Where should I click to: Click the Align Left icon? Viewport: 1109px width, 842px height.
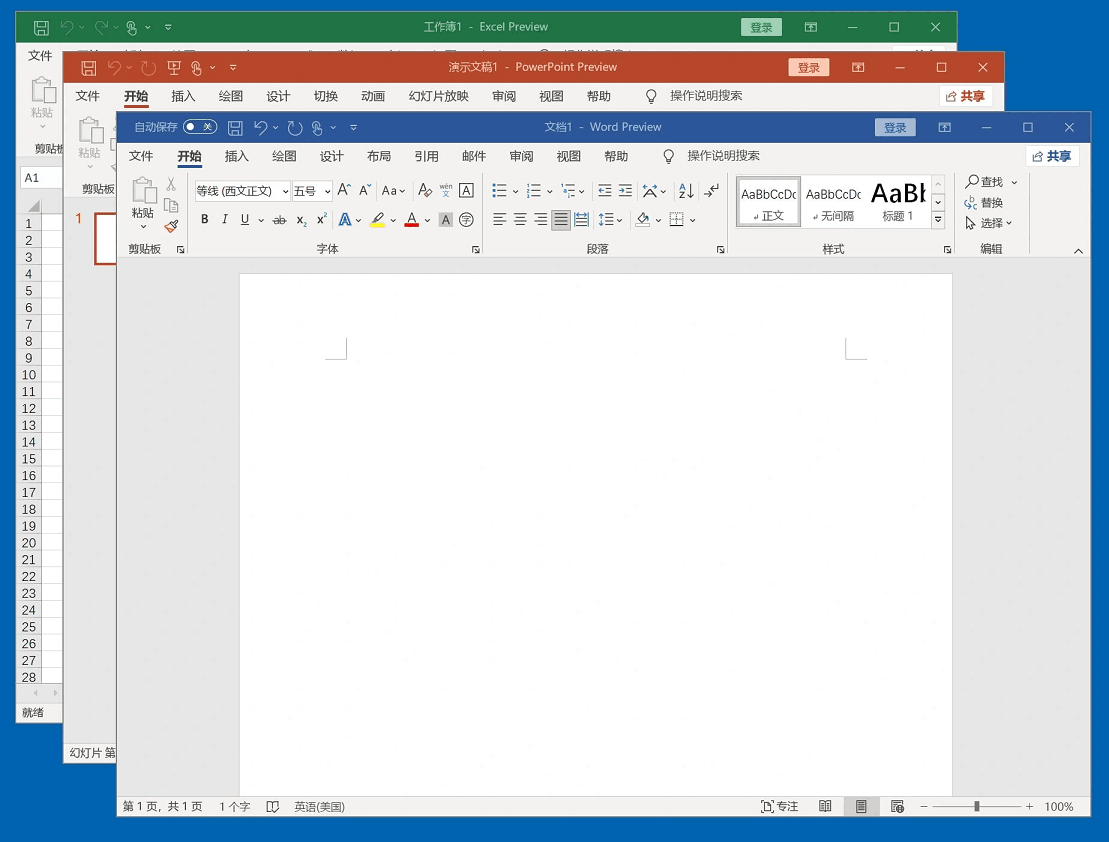[499, 220]
